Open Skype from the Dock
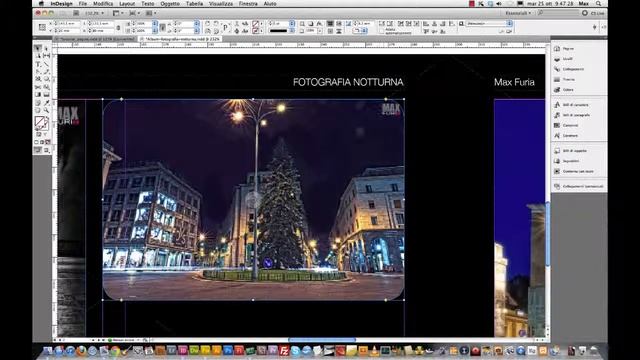 tap(295, 350)
